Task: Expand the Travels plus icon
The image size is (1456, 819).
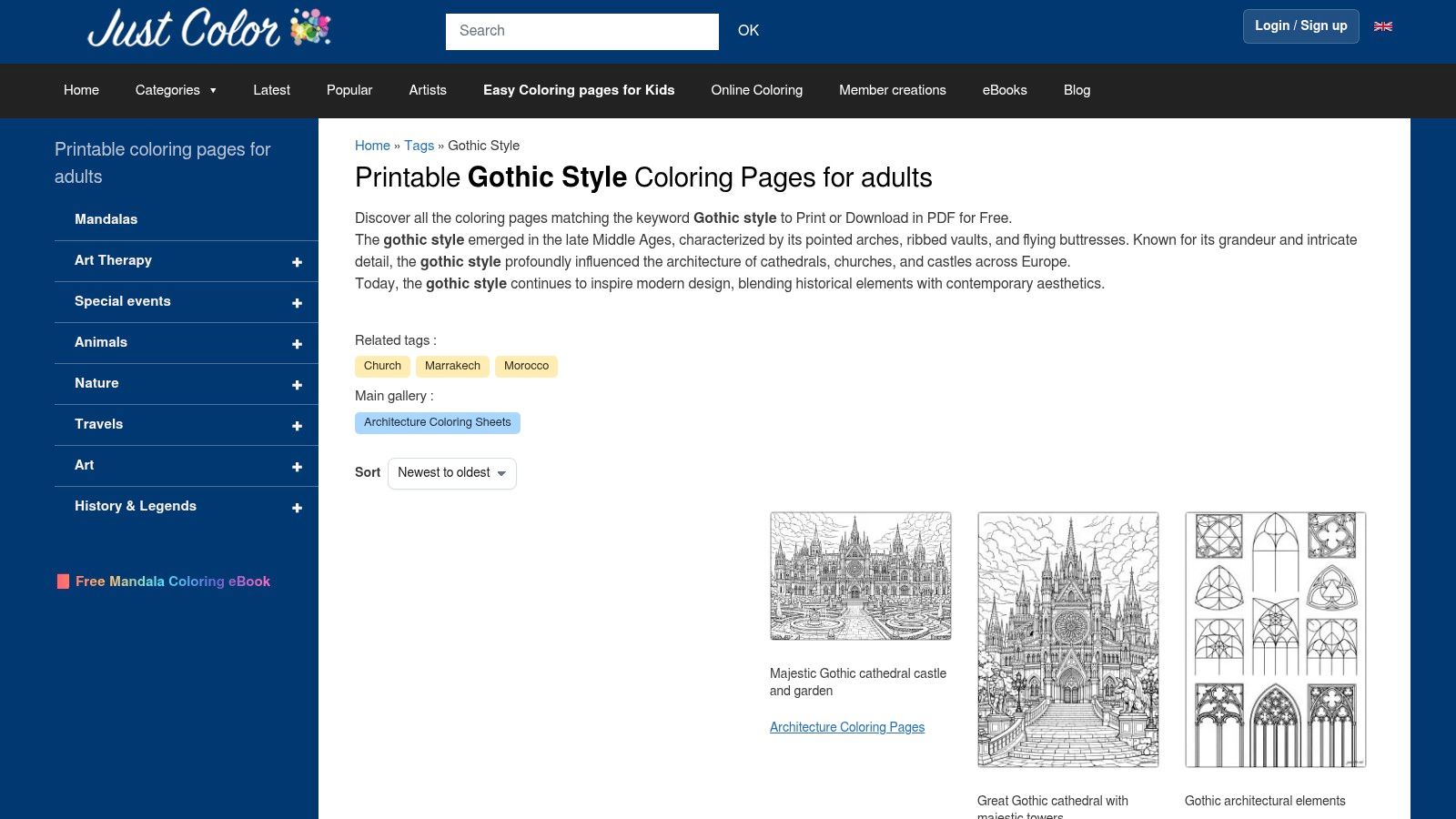Action: click(297, 426)
